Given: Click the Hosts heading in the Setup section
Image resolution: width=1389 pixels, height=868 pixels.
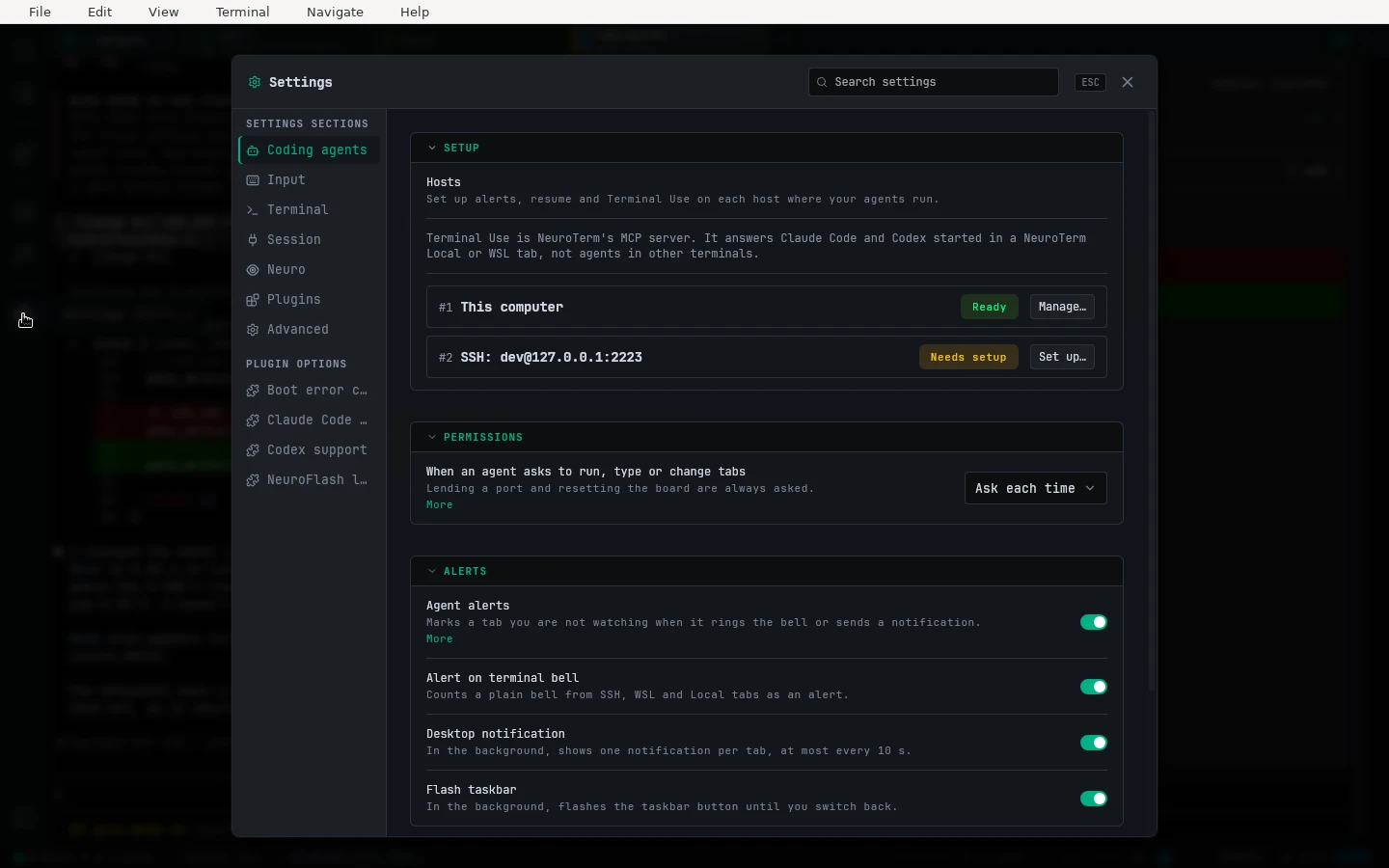Looking at the screenshot, I should 444,182.
